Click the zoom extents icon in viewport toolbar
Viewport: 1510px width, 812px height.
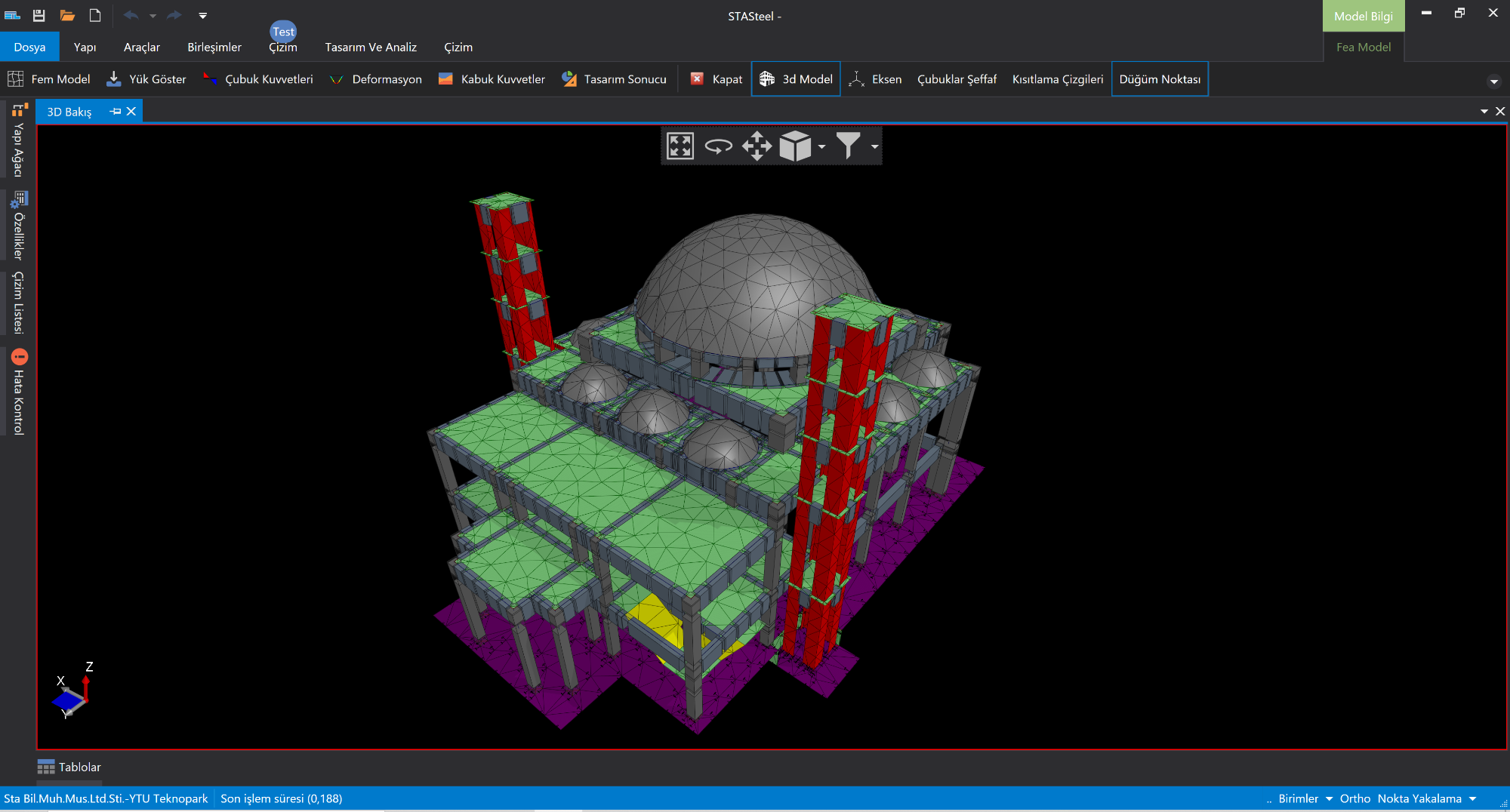pos(679,146)
